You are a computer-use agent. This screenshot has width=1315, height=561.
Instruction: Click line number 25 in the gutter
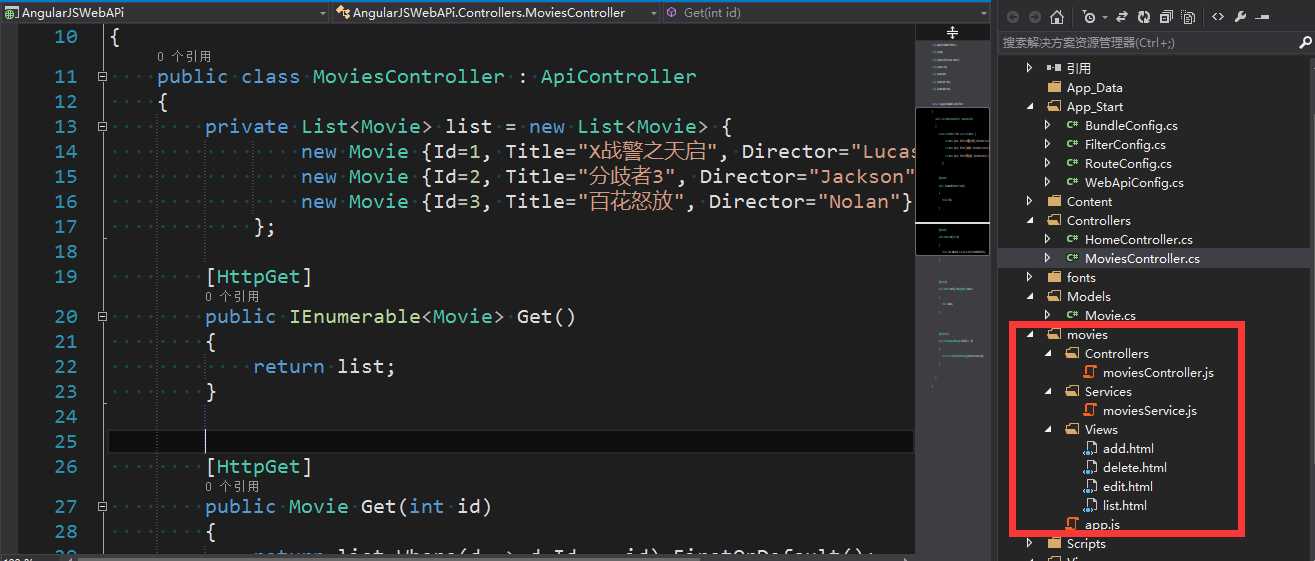(65, 442)
